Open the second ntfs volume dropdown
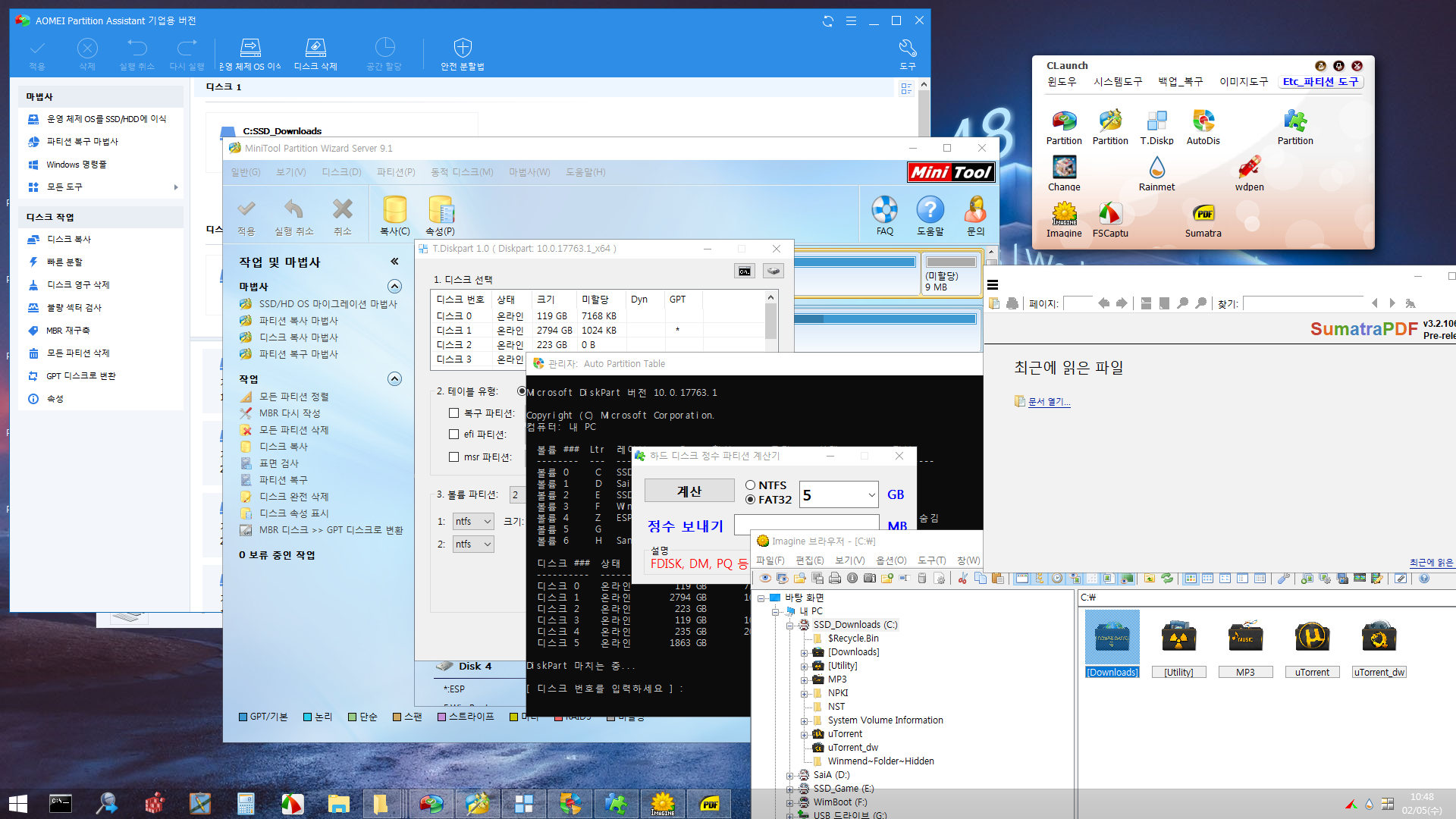This screenshot has height=819, width=1456. coord(473,544)
